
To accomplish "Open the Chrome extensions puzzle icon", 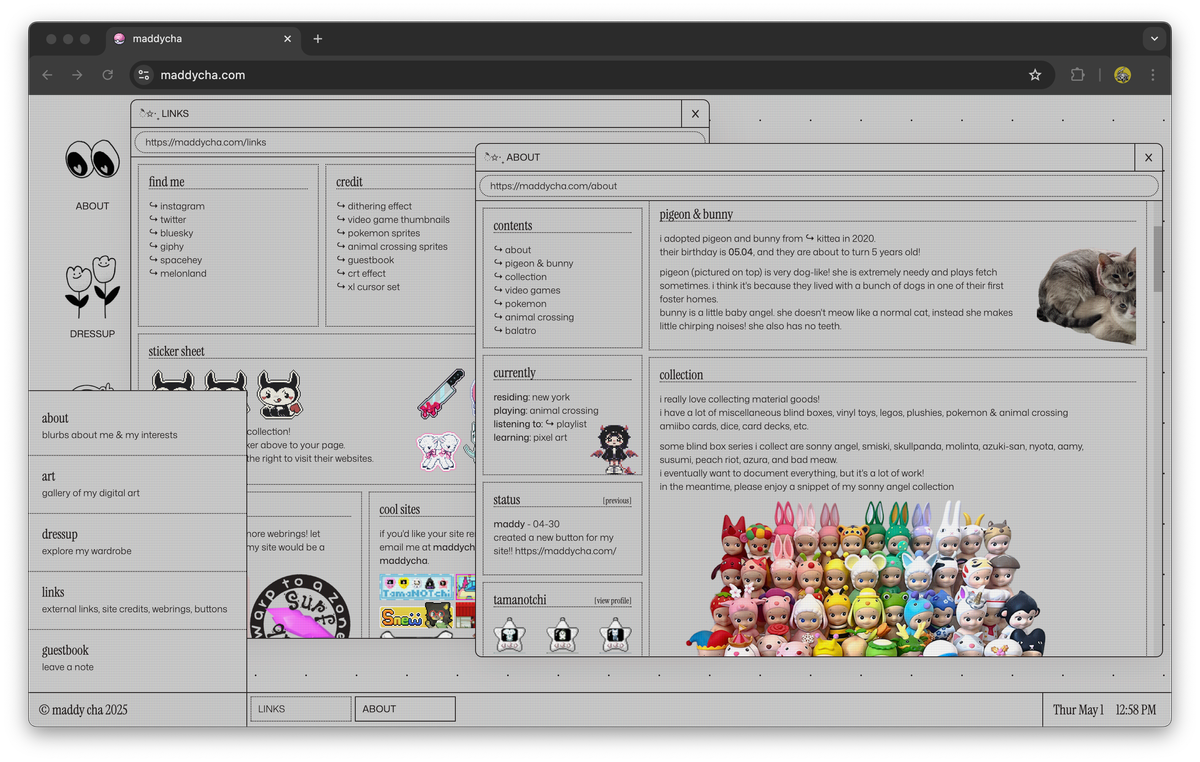I will [x=1077, y=75].
